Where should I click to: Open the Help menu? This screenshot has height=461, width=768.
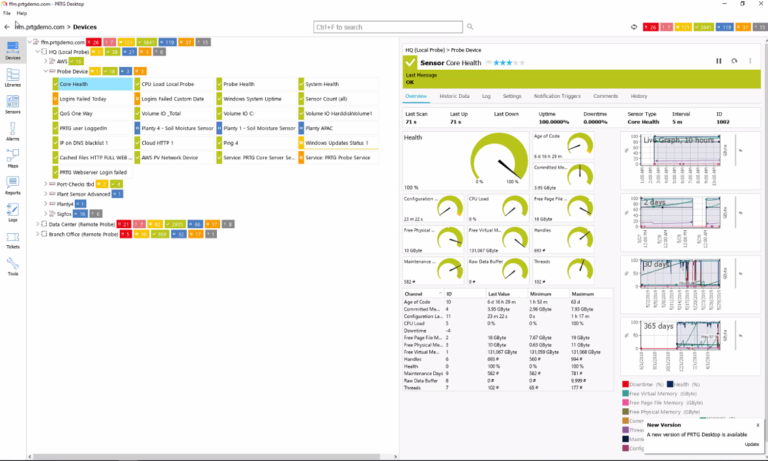22,13
